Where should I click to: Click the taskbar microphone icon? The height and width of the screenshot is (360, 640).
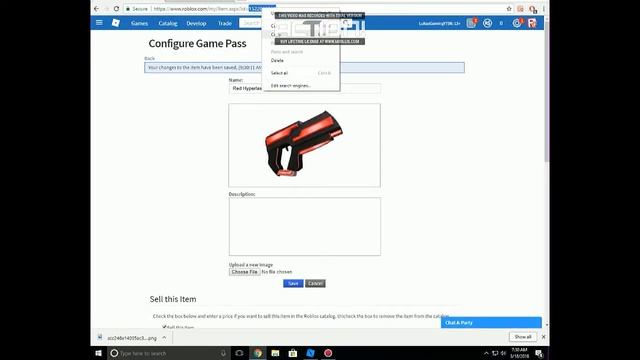[x=223, y=353]
